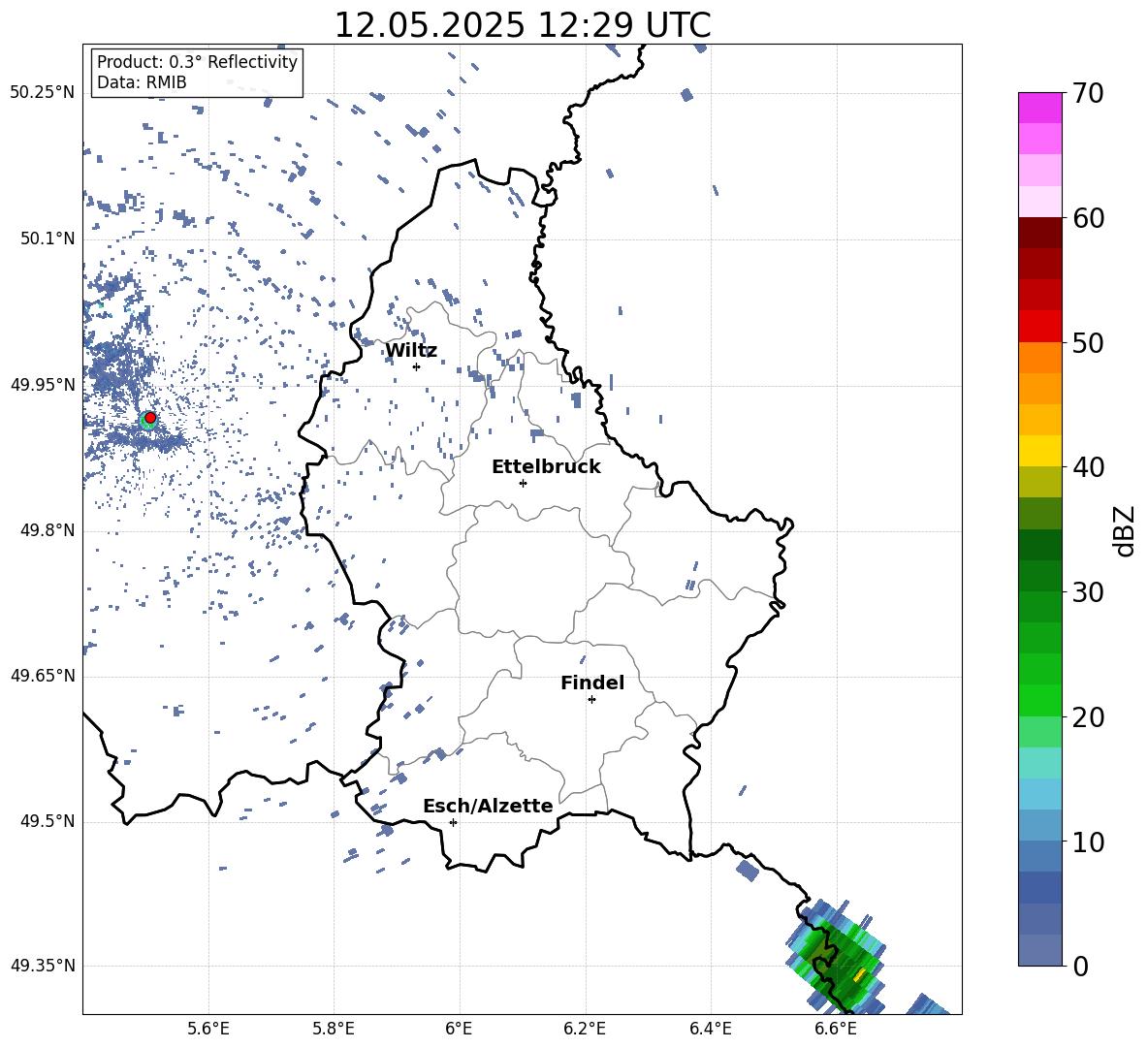Click the 49.65°N latitude label
Image resolution: width=1148 pixels, height=1048 pixels.
pos(43,676)
